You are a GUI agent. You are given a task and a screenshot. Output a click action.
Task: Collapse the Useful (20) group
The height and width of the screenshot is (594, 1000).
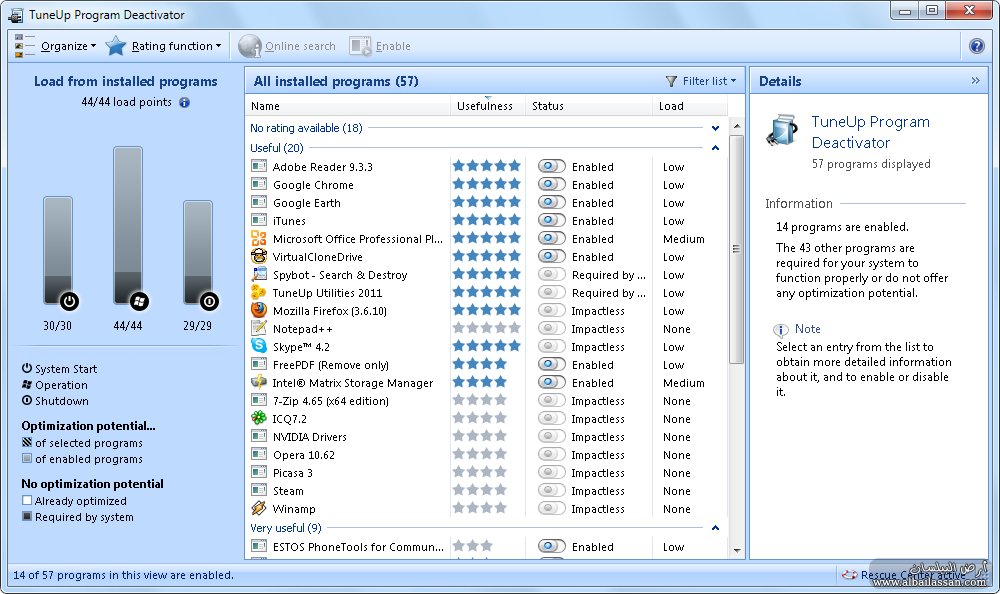tap(716, 148)
